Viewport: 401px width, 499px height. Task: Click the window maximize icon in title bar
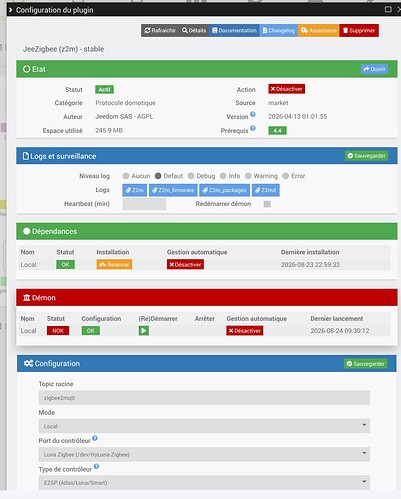pos(388,9)
